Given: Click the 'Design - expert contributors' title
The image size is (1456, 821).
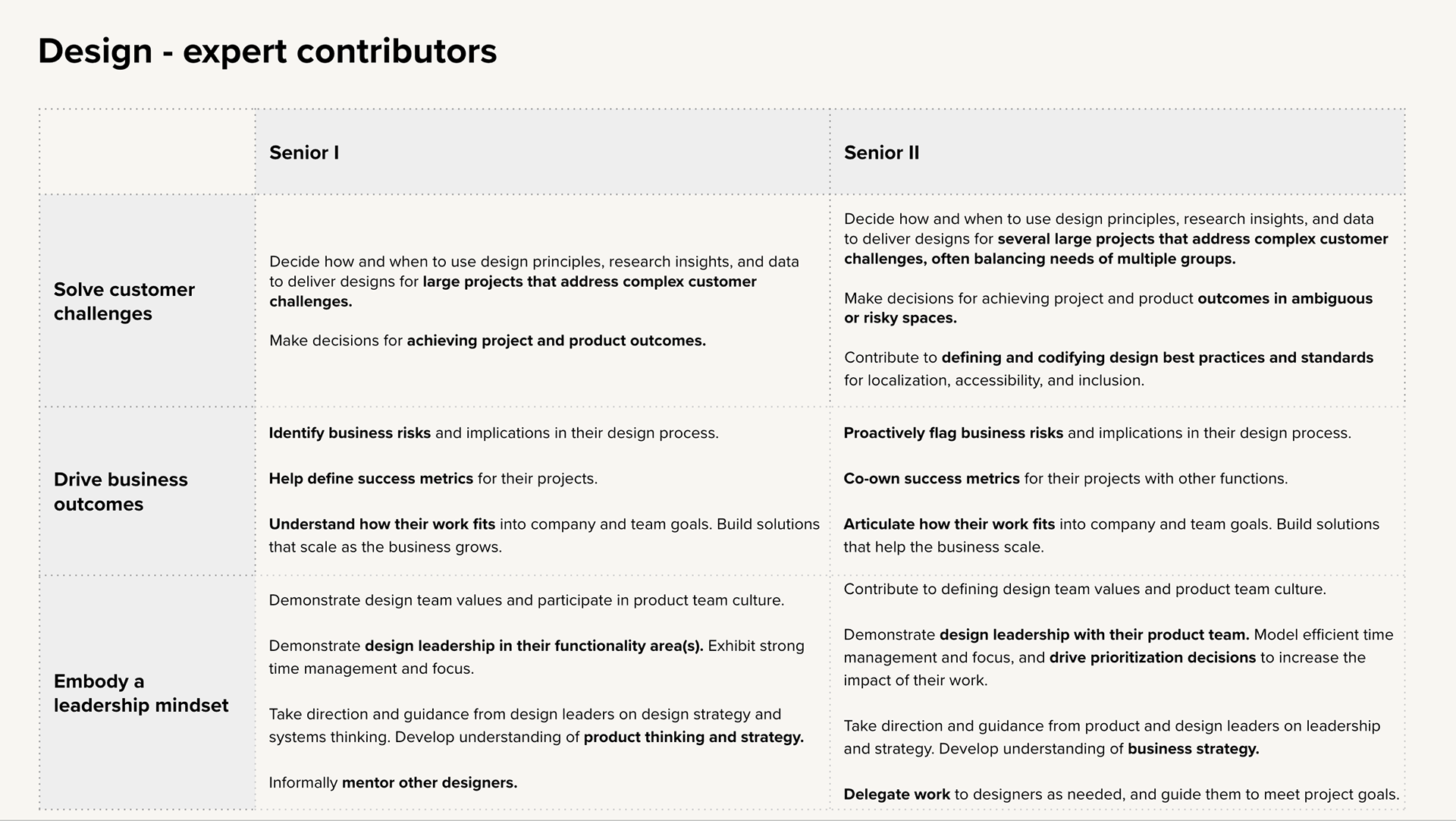Looking at the screenshot, I should pos(267,52).
